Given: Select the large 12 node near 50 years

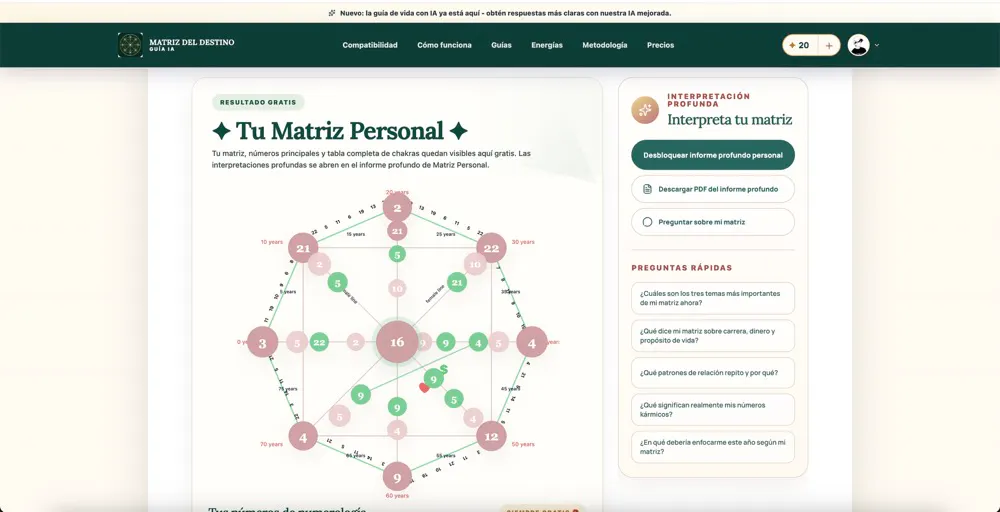Looking at the screenshot, I should (491, 436).
